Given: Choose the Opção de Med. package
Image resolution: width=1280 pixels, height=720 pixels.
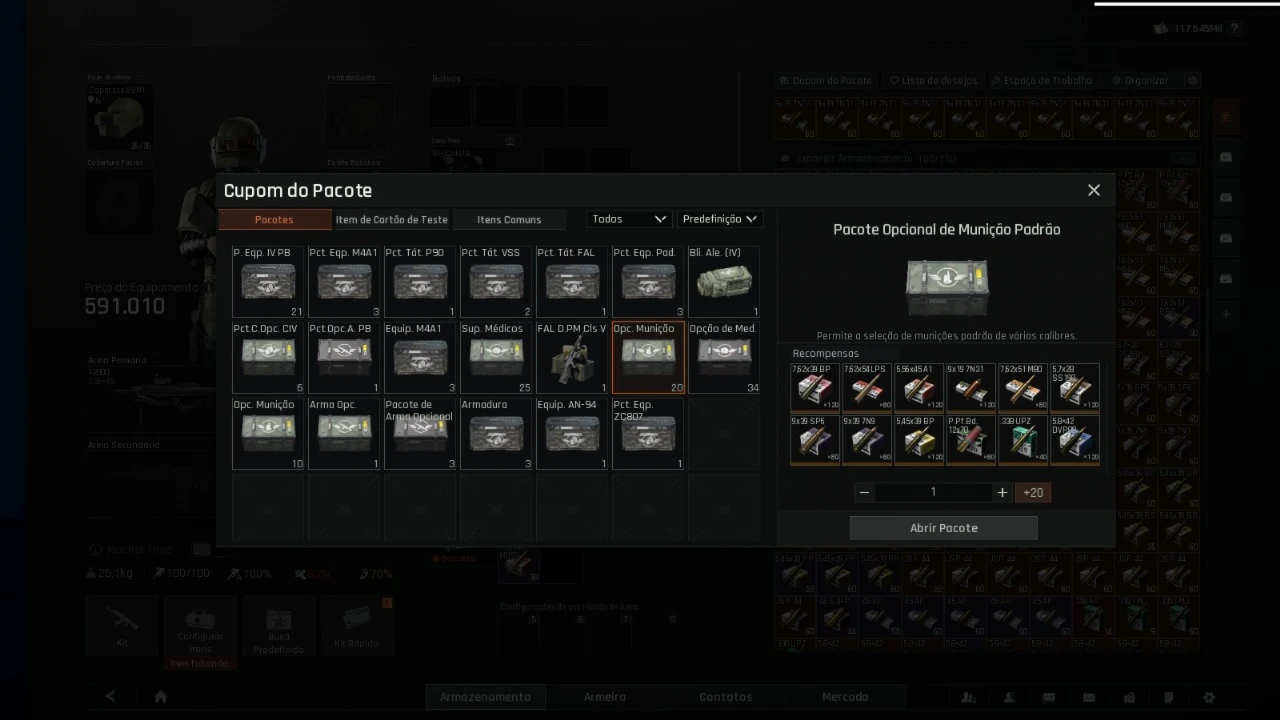Looking at the screenshot, I should [x=724, y=357].
